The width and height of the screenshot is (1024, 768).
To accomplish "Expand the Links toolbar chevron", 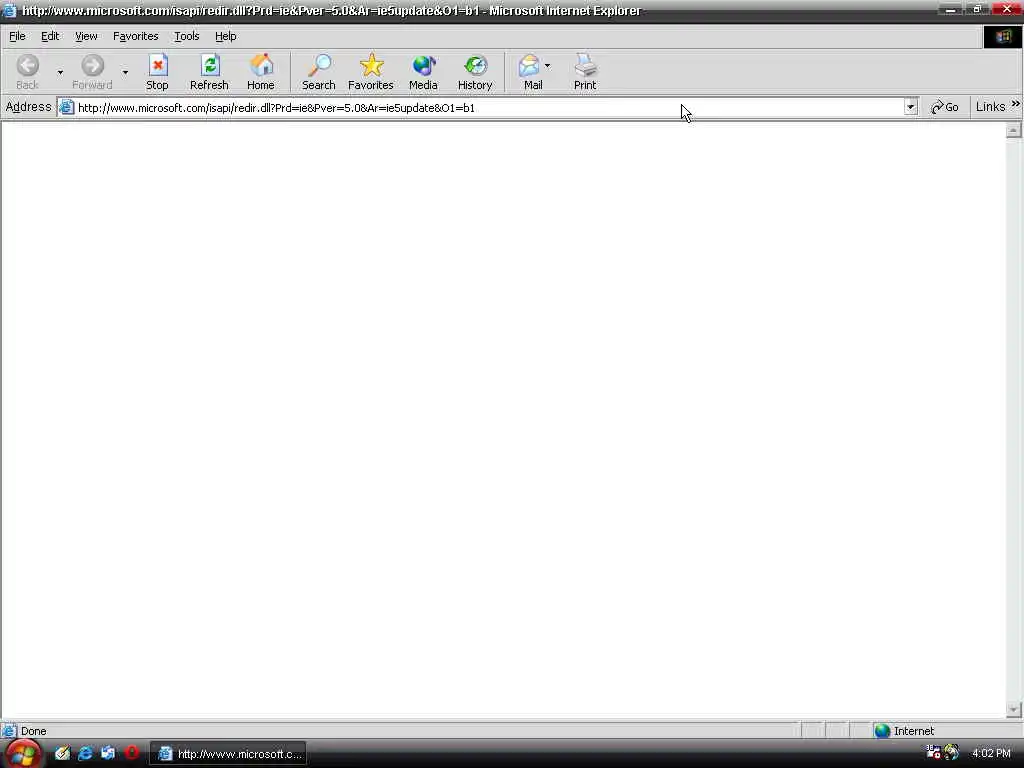I will 1016,104.
